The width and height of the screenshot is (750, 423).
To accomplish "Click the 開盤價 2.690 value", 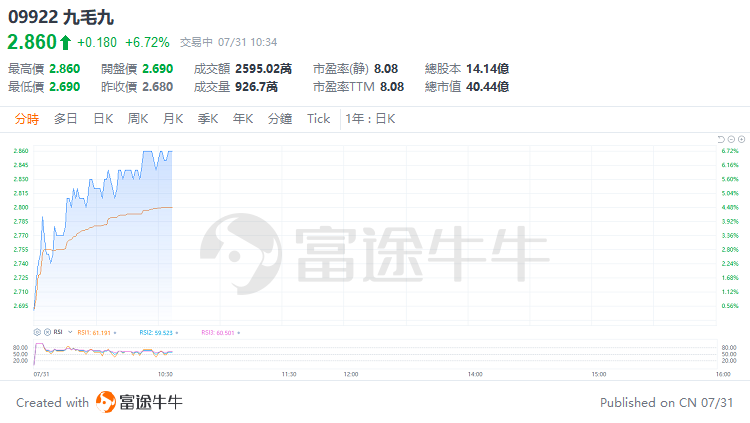I will pyautogui.click(x=157, y=69).
